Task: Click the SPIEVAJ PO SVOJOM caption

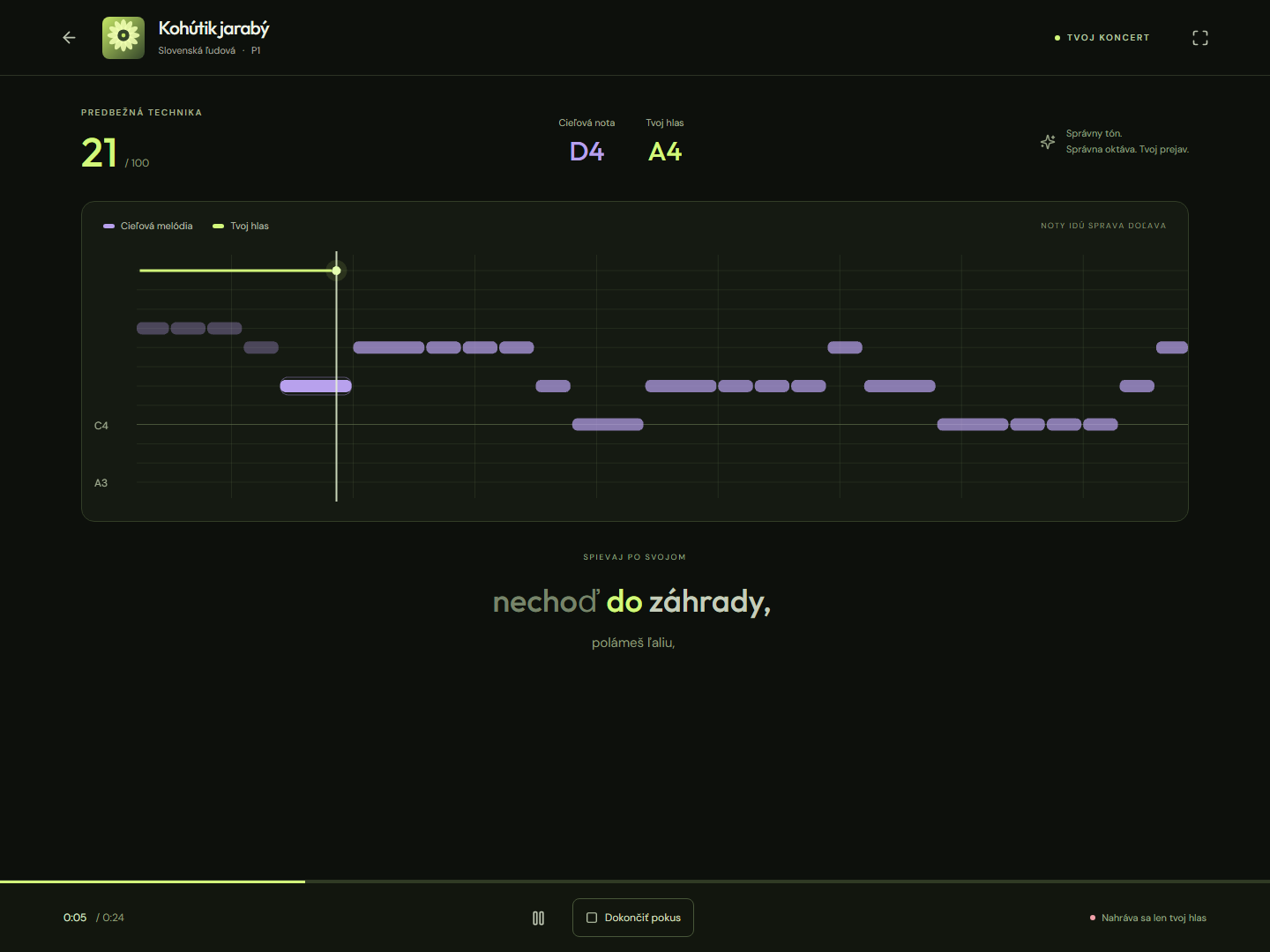Action: (x=634, y=557)
